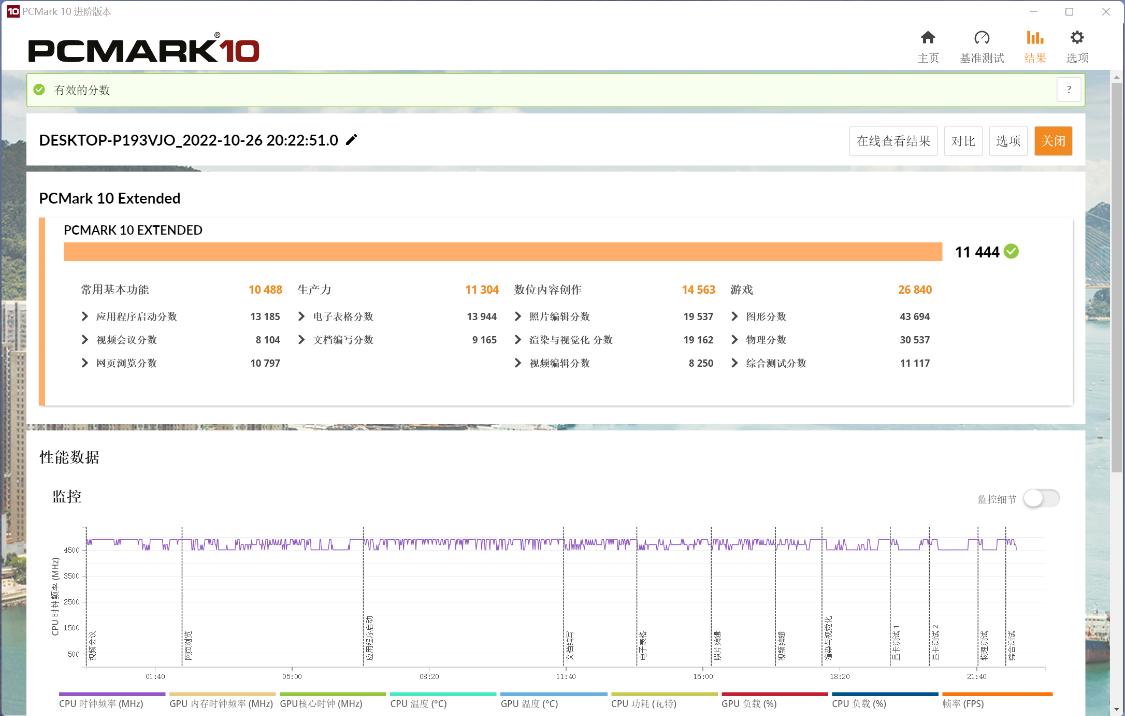Click the CPU 时钟频率 purple legend swatch
Screen dimensions: 1125x716
[112, 694]
